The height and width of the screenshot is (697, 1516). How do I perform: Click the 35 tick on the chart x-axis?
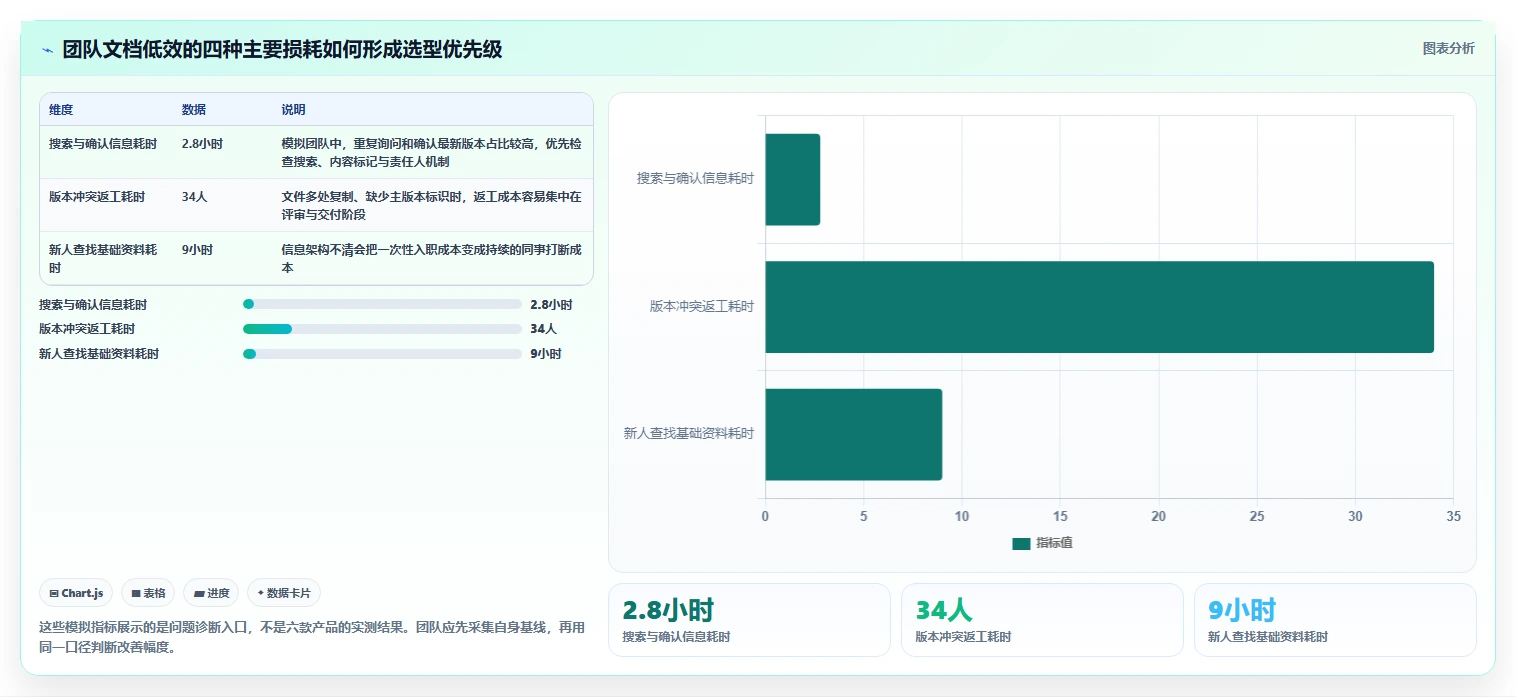click(x=1454, y=516)
